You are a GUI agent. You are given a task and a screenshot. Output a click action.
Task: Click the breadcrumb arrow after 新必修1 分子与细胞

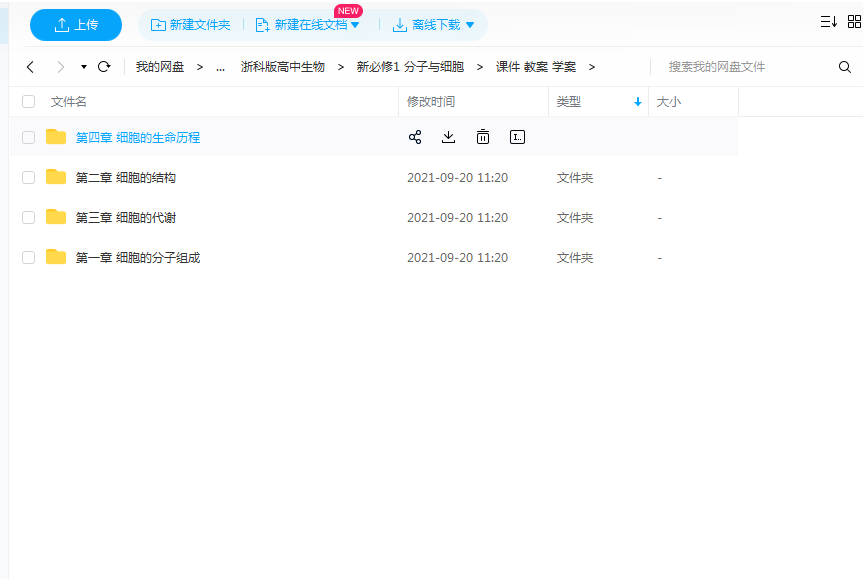click(x=479, y=67)
